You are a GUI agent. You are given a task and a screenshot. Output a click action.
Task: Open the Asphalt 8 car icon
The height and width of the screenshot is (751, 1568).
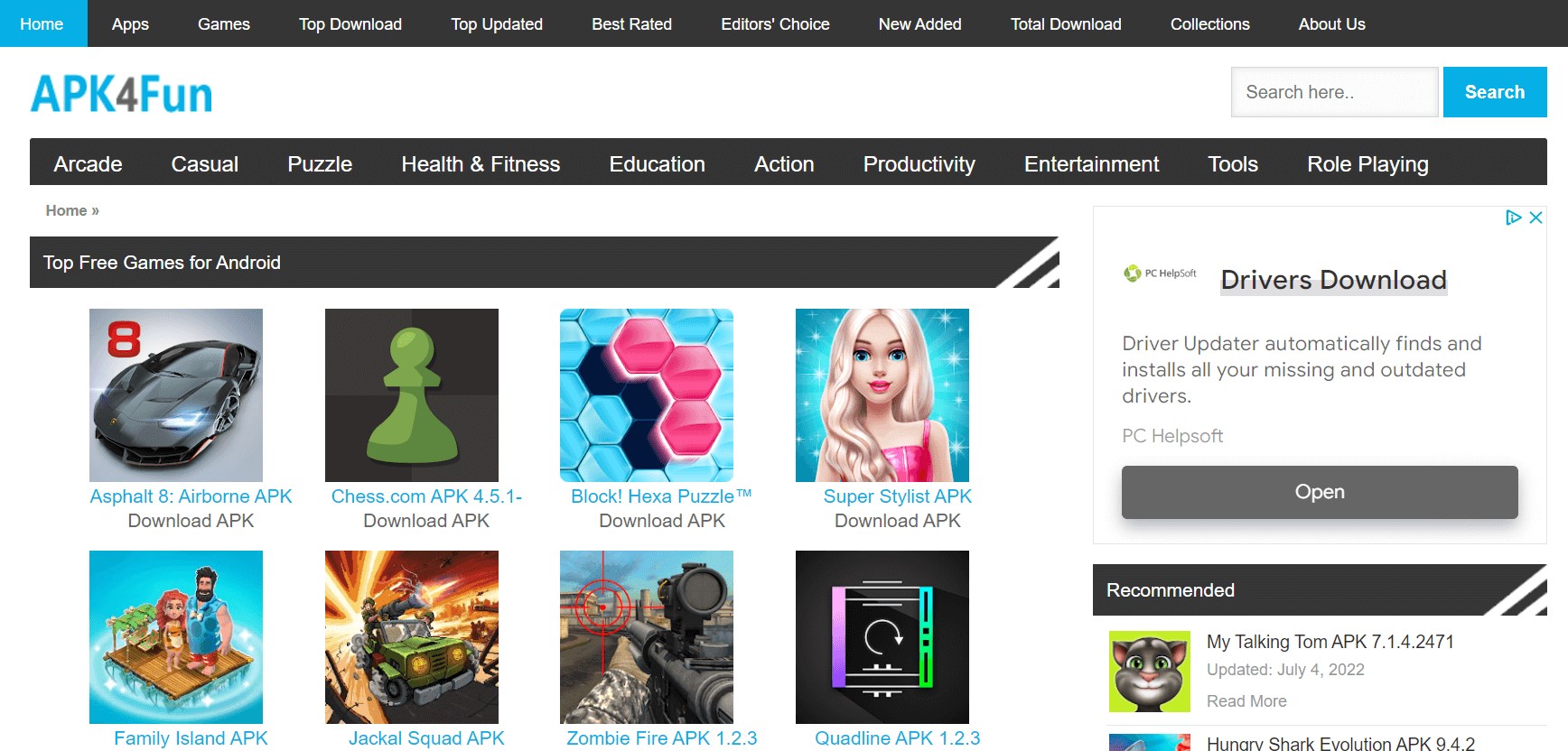[x=176, y=394]
